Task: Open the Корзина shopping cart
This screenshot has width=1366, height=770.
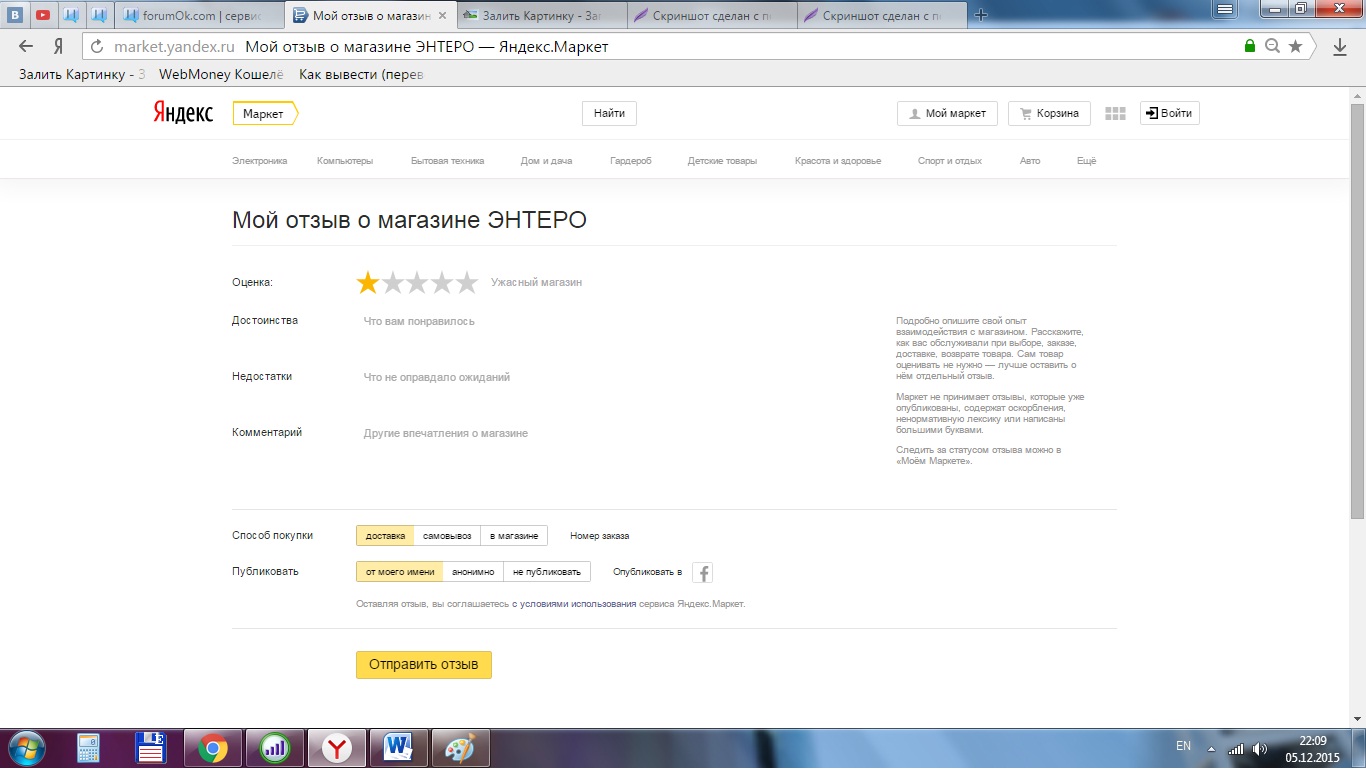Action: coord(1049,113)
